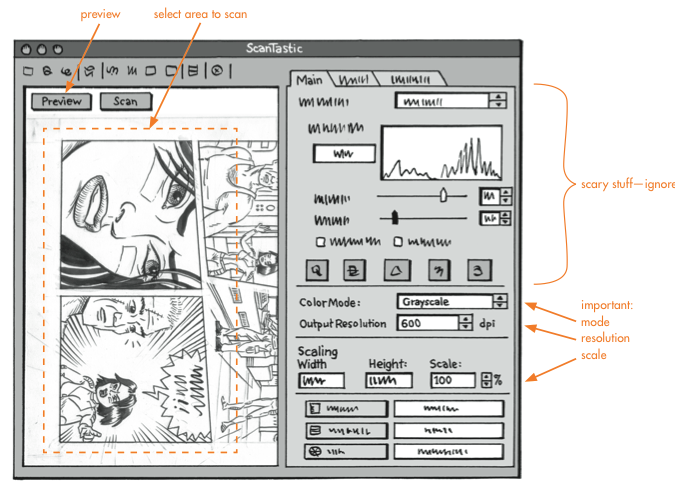Click the field beside the wheel-icon button
675x481 pixels.
click(449, 452)
